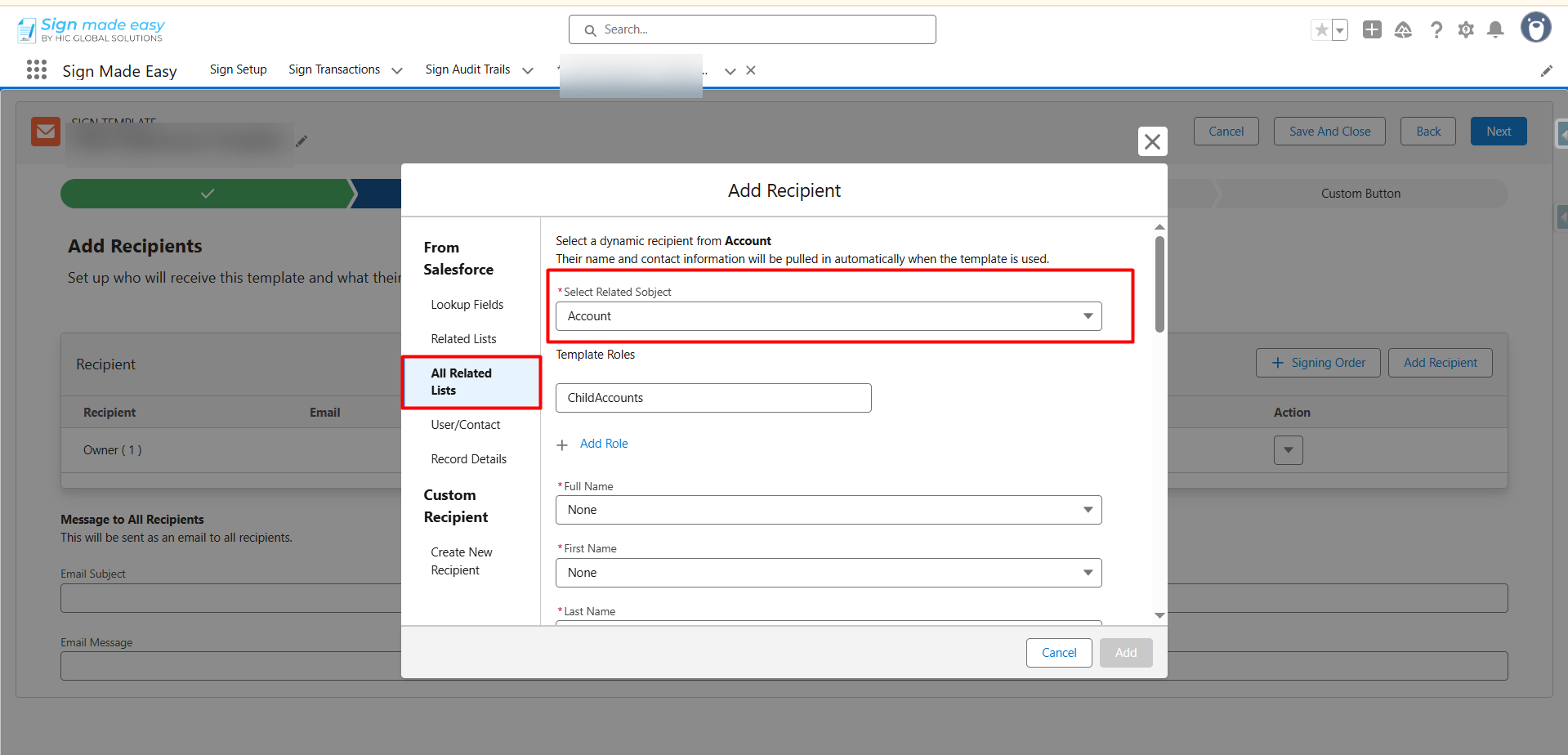Switch to the Sign Setup tab
1568x755 pixels.
click(x=238, y=69)
